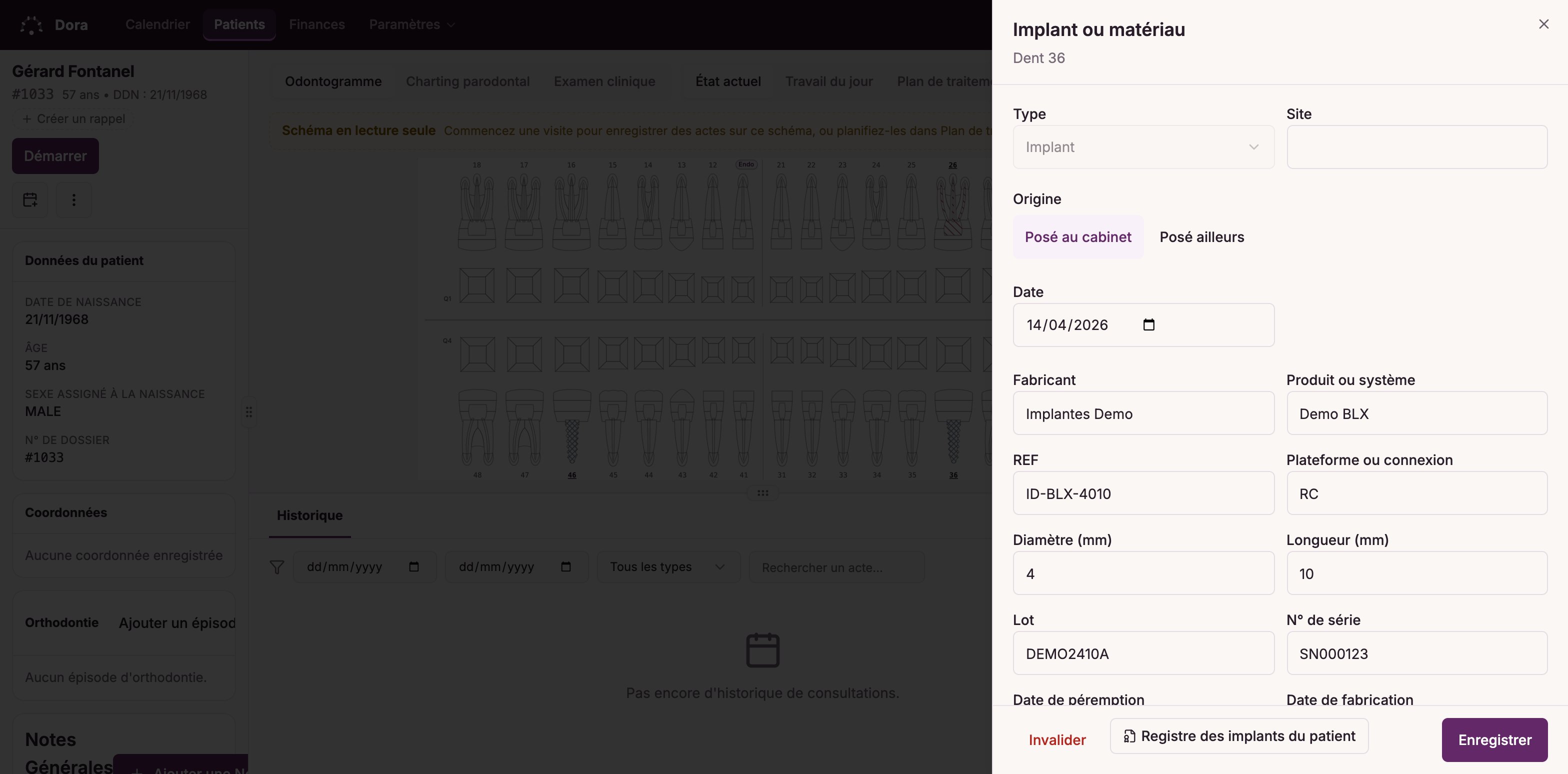Click the Lot field DEMO2410A

pos(1143,653)
